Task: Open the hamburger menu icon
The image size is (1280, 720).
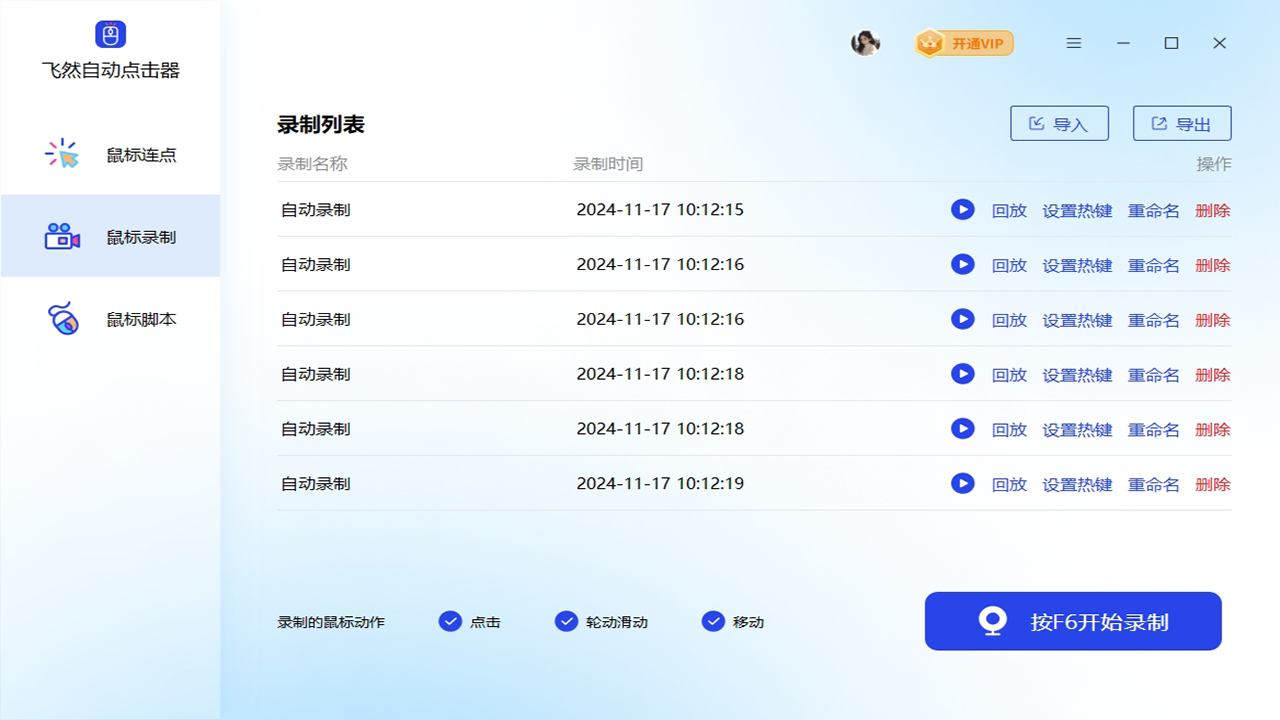Action: pos(1074,43)
